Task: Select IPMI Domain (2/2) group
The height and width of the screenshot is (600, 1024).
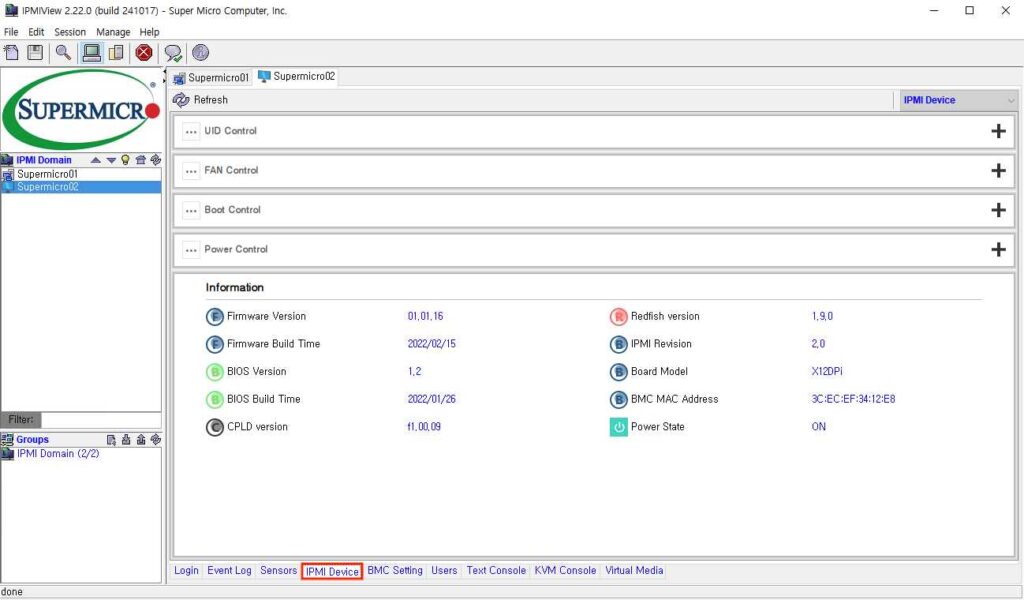Action: 58,453
